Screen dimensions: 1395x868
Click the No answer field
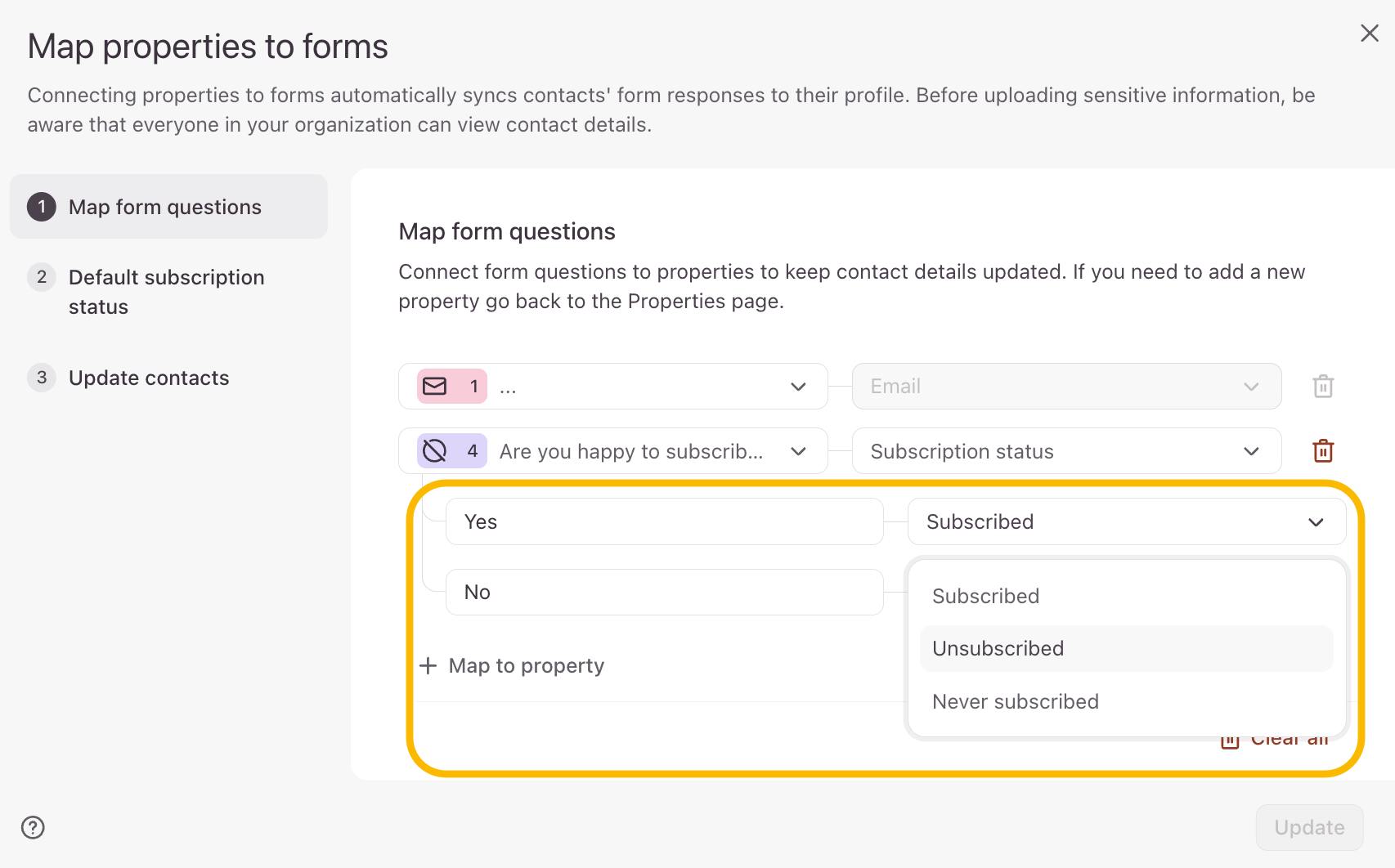click(x=664, y=593)
